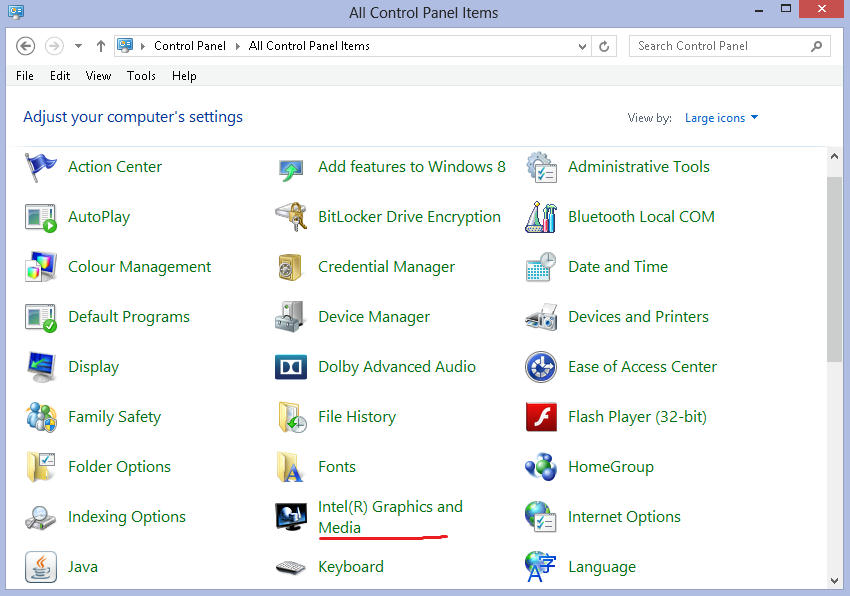Expand the recent locations arrow beside Forward
This screenshot has width=850, height=596.
(x=78, y=46)
